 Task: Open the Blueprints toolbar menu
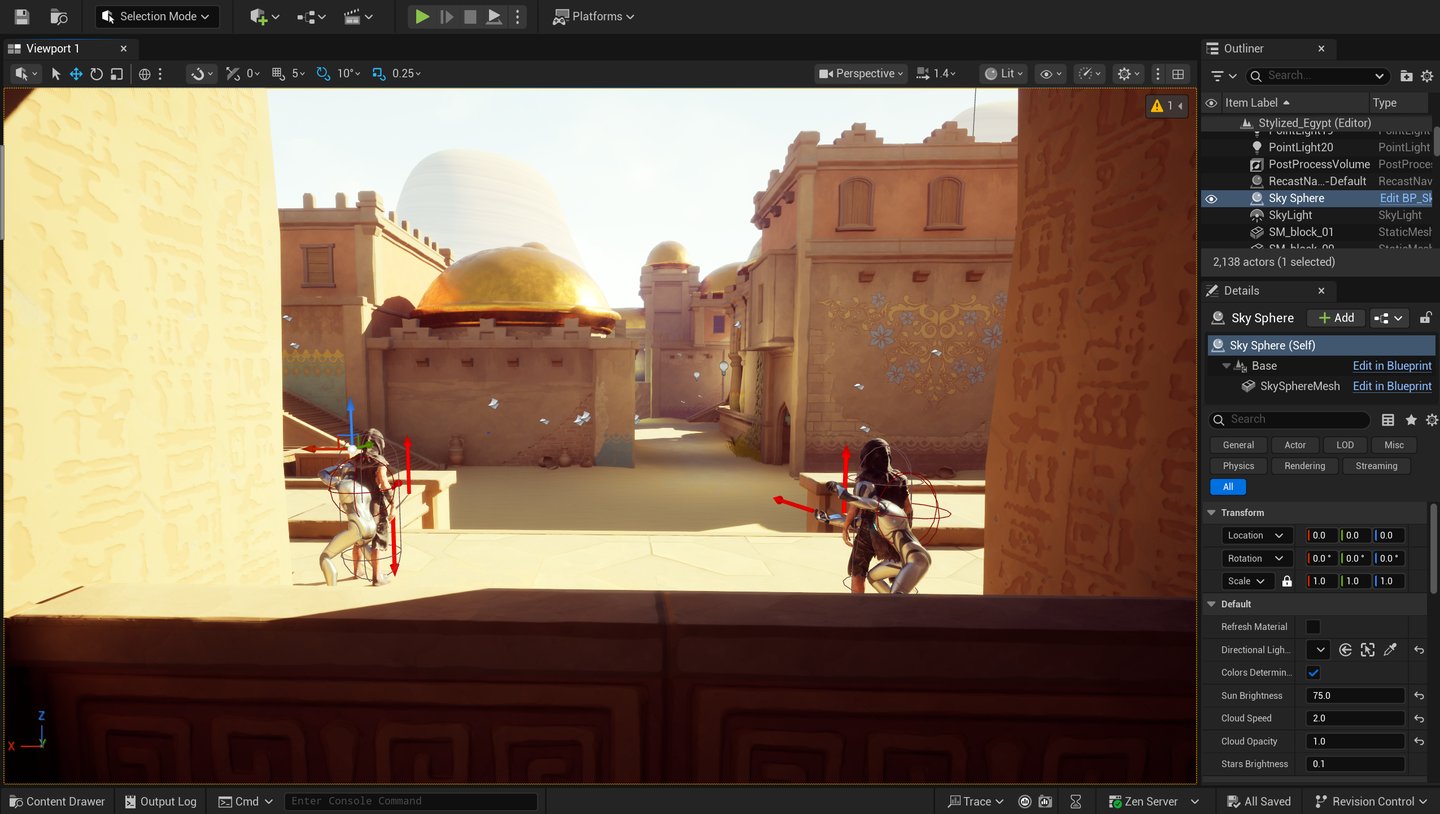point(312,17)
